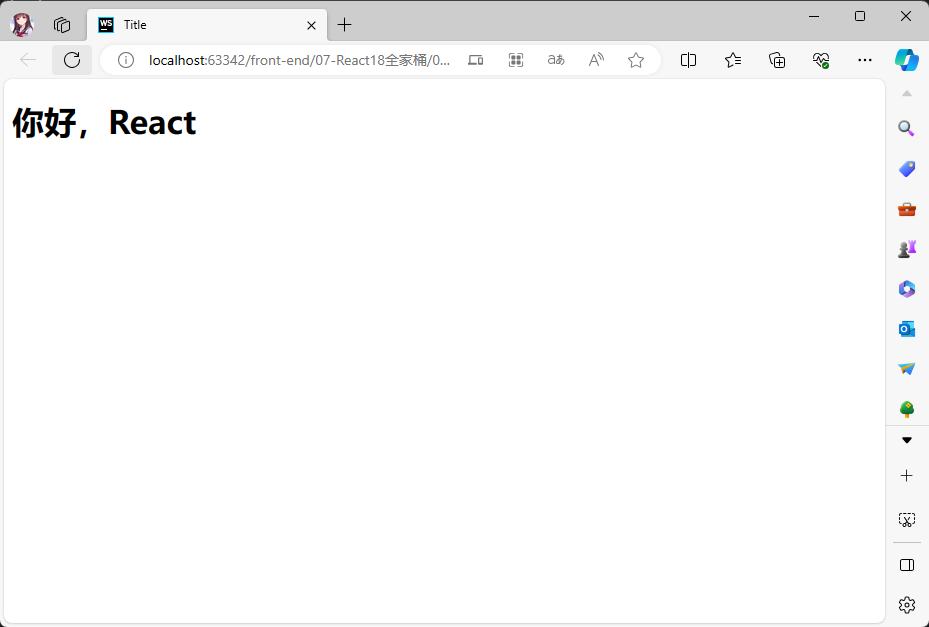Open the Favorites list dropdown
This screenshot has height=627, width=929.
click(x=733, y=60)
